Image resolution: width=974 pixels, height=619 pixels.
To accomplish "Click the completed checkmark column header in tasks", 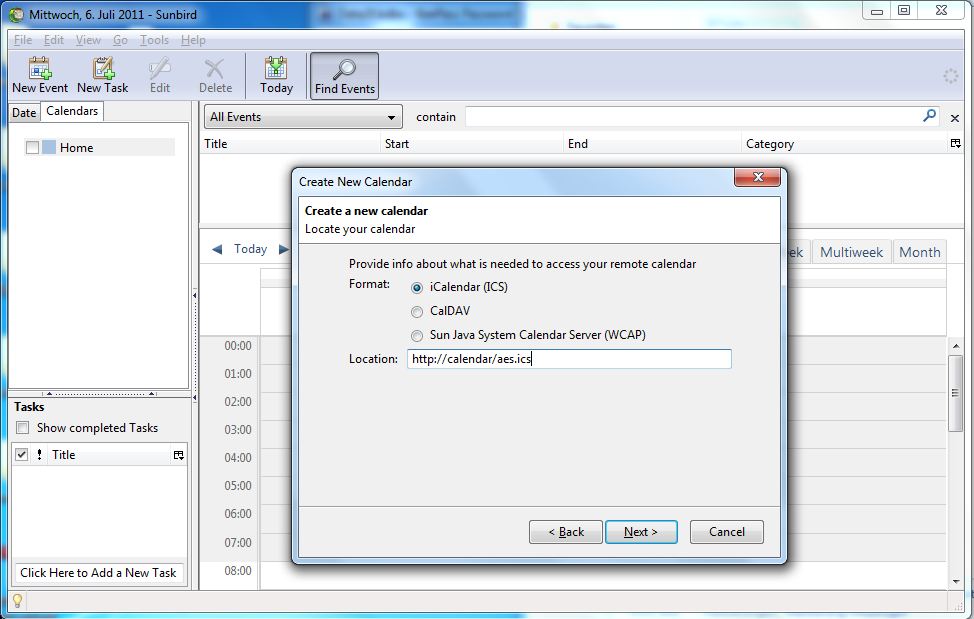I will pos(22,454).
